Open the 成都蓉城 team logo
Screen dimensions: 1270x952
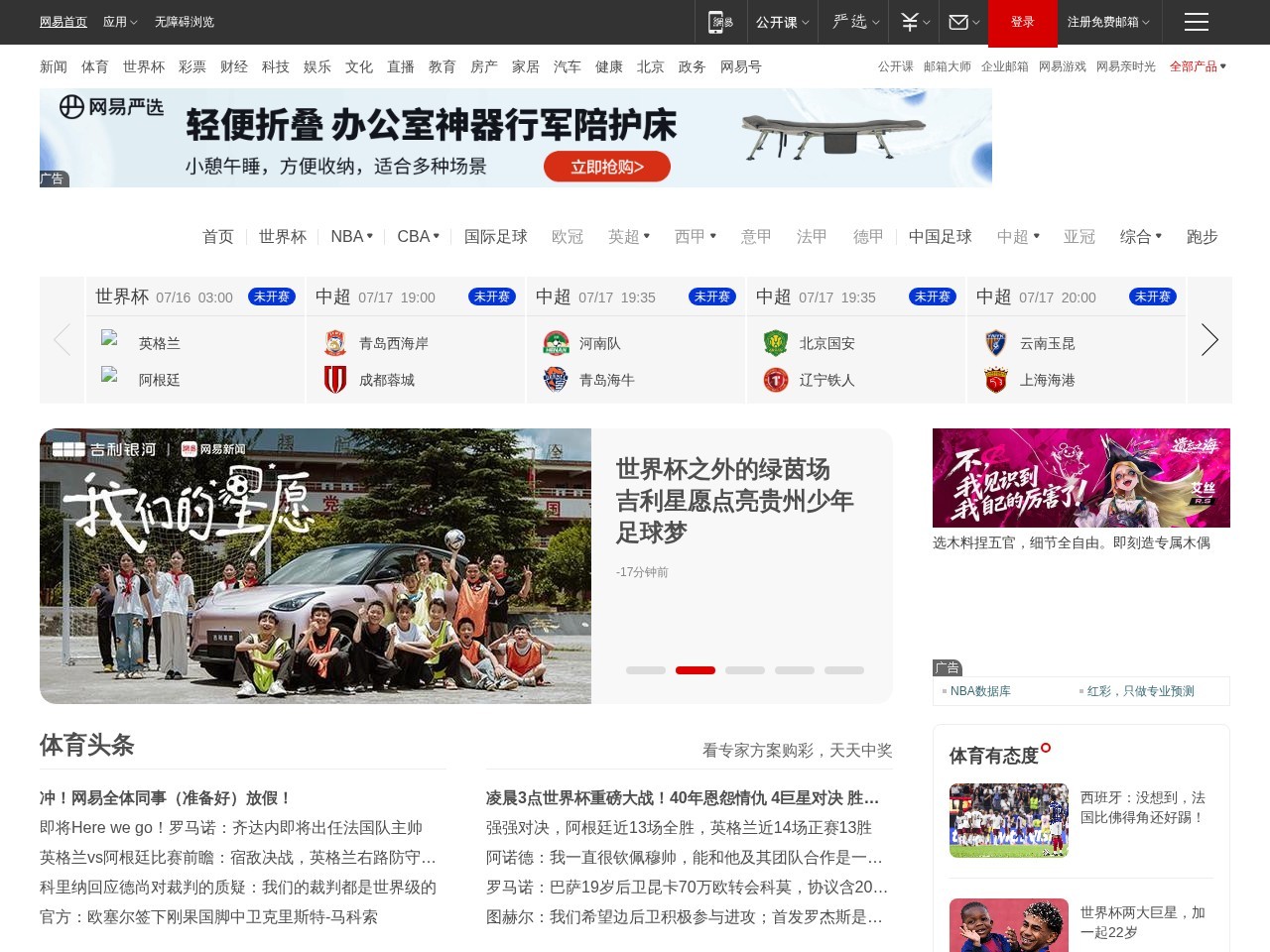click(x=335, y=380)
